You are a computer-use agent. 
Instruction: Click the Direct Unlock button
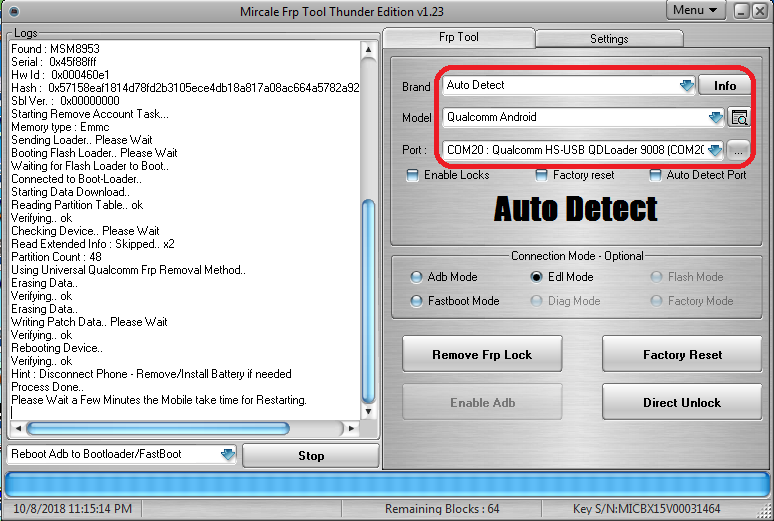click(x=682, y=402)
